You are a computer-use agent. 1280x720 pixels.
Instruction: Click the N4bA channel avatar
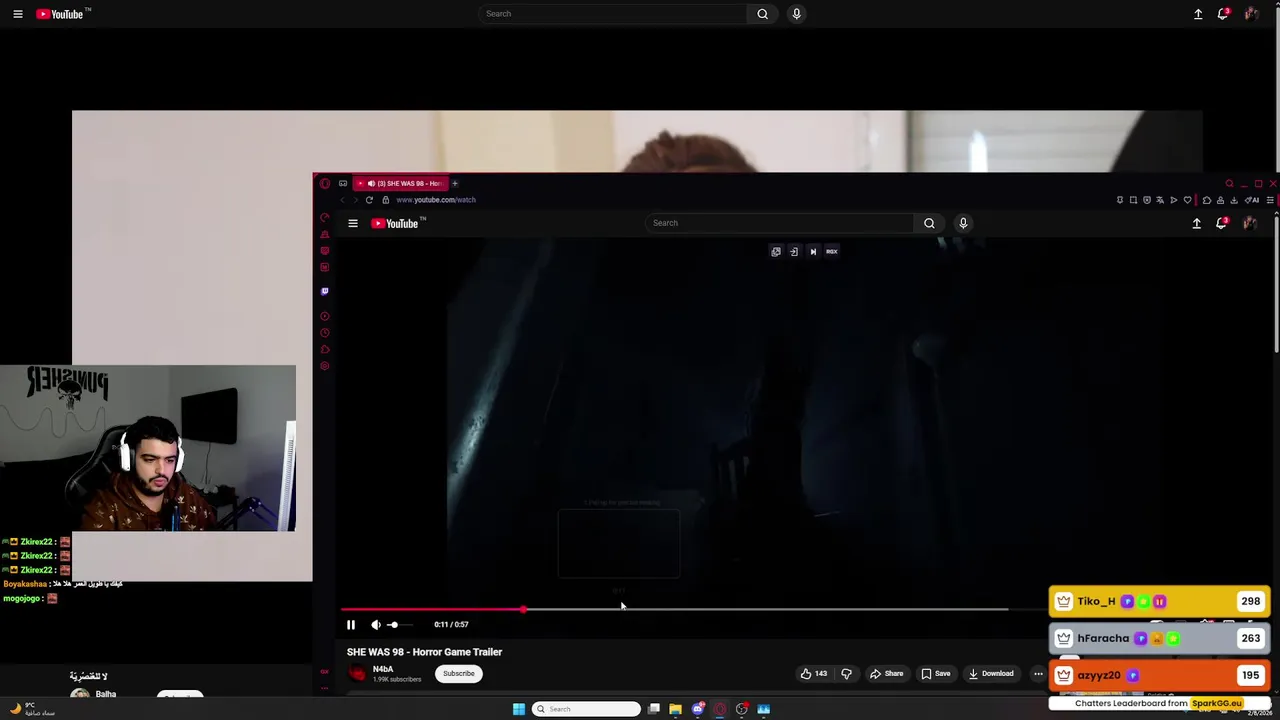358,674
